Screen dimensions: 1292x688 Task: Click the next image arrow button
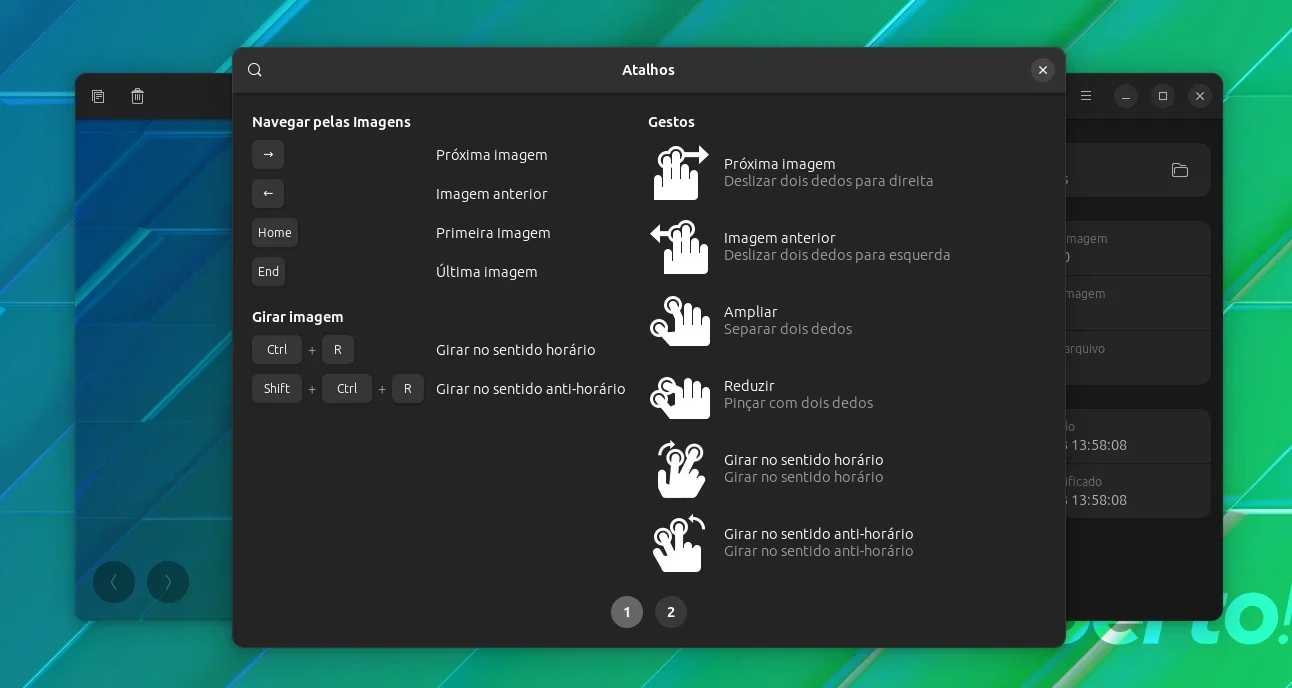click(x=168, y=582)
